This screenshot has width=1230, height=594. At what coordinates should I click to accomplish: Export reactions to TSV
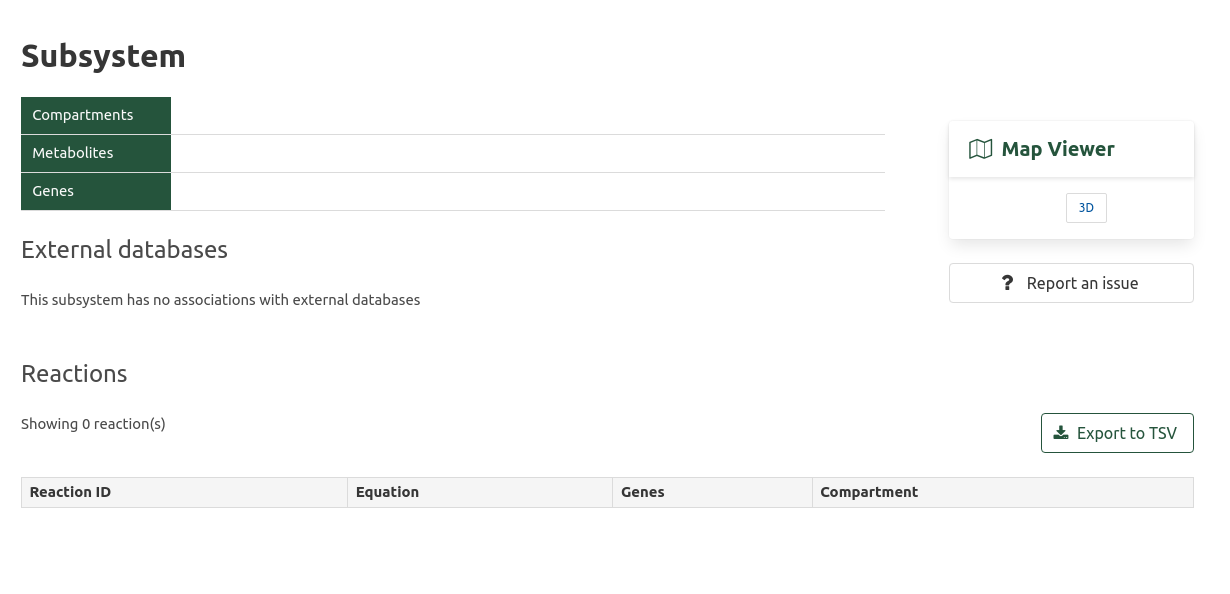tap(1117, 432)
